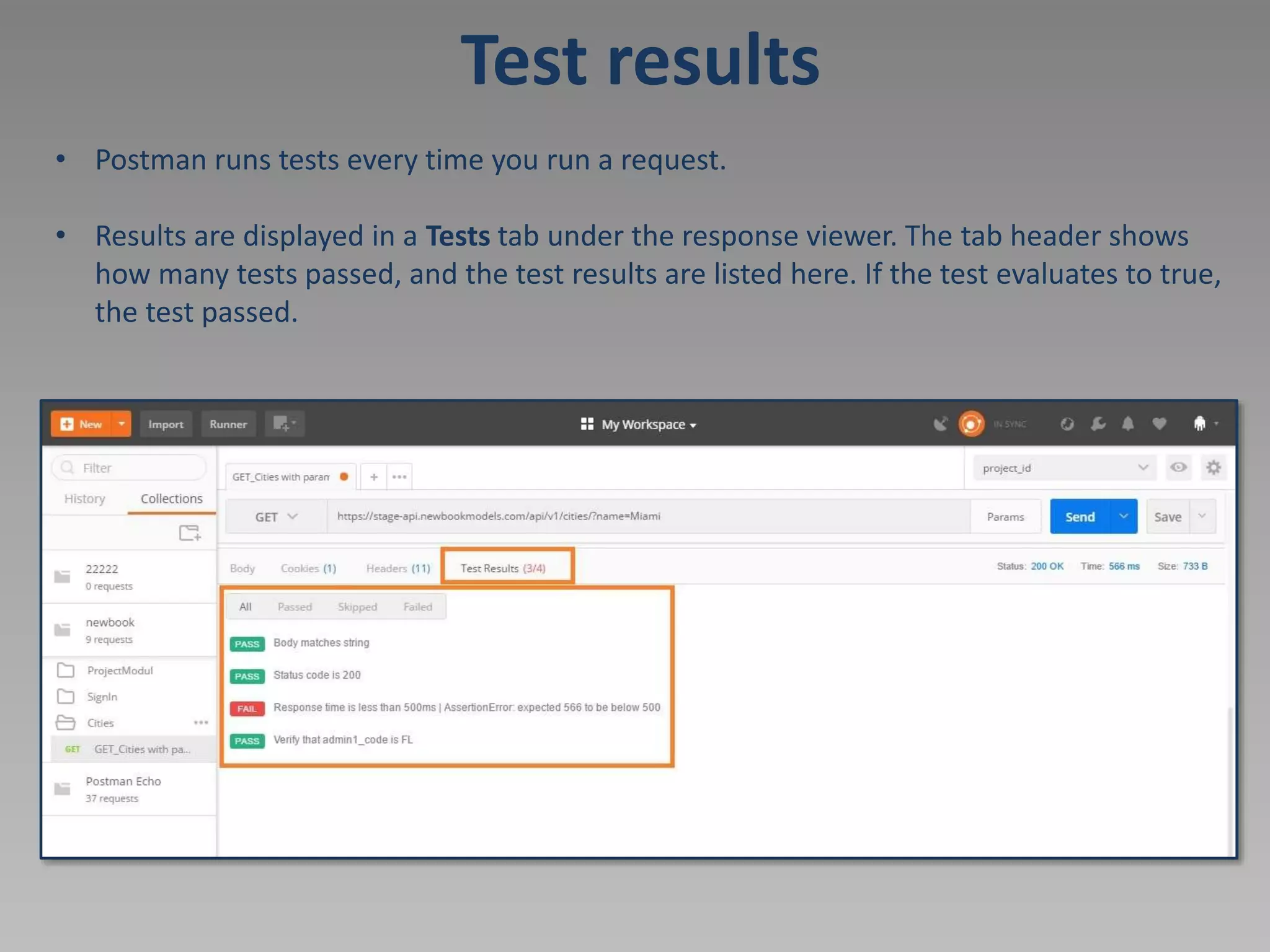
Task: Toggle environment quick look eye icon
Action: [1178, 467]
